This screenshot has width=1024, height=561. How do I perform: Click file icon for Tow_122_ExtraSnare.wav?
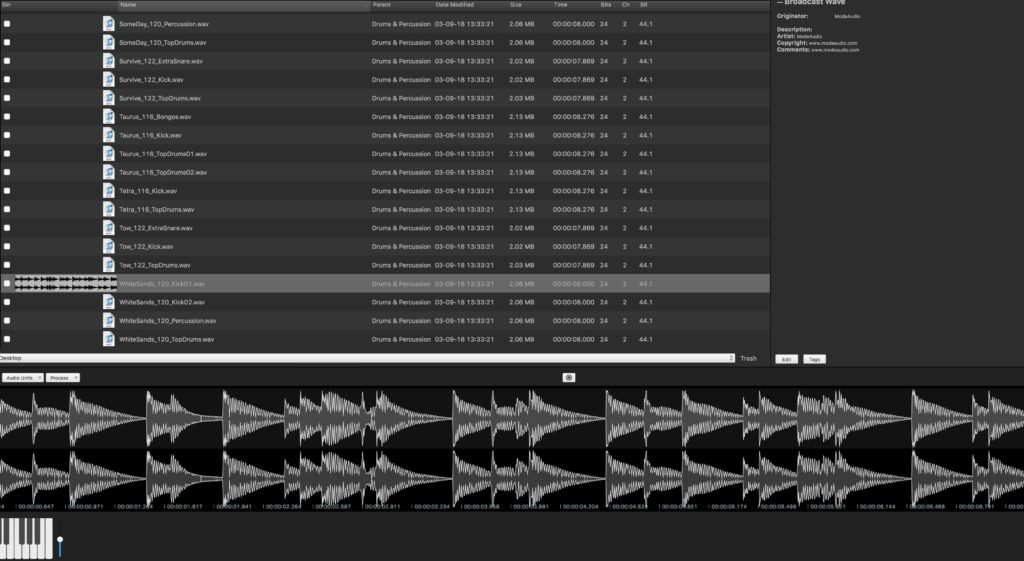point(108,228)
